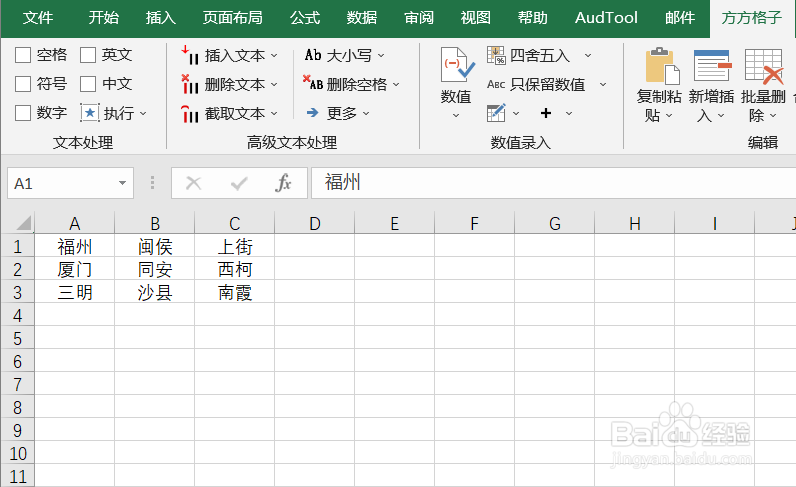The width and height of the screenshot is (796, 487).
Task: Expand the 数值 dropdown arrow
Action: point(456,116)
